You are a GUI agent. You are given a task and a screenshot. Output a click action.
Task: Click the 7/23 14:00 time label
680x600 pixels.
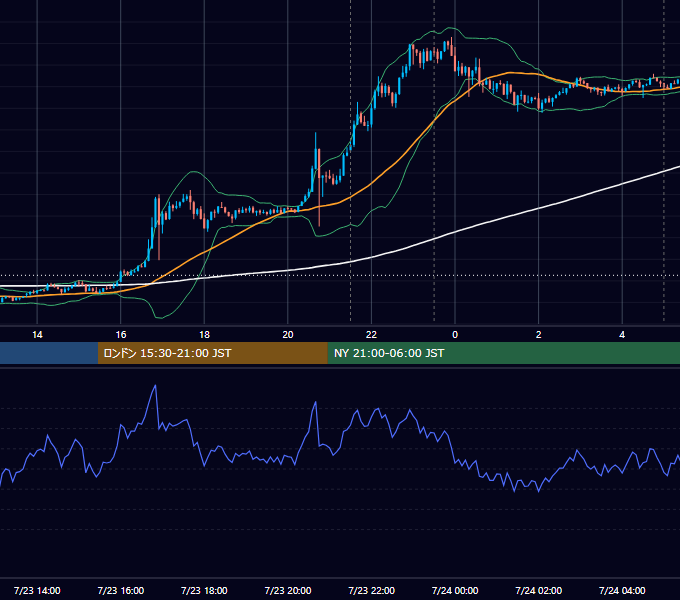click(x=37, y=590)
